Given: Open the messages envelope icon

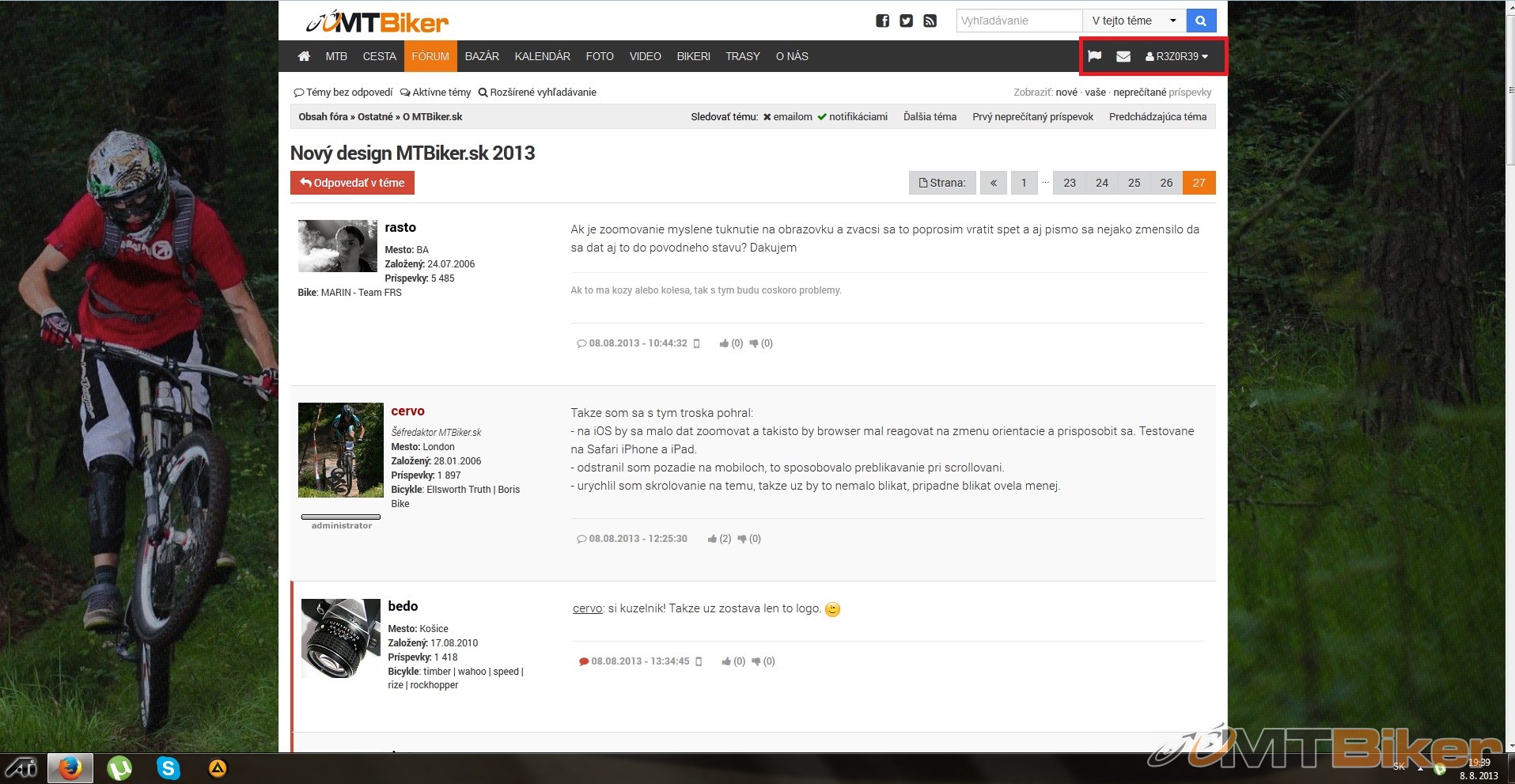Looking at the screenshot, I should (1123, 56).
